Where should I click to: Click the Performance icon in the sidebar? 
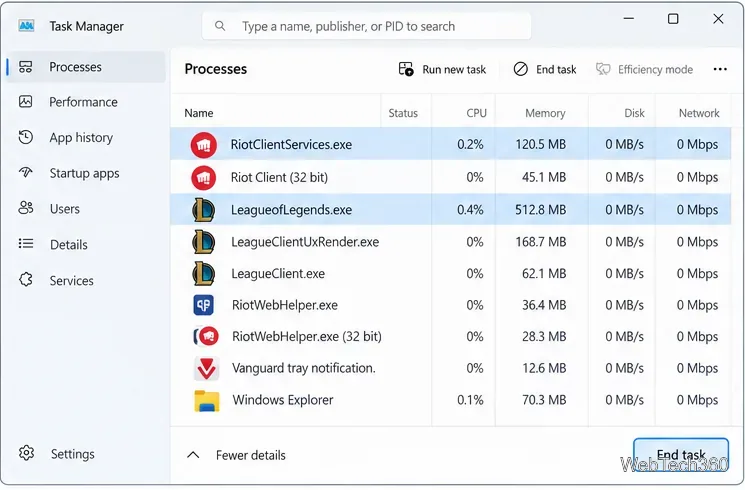coord(26,102)
